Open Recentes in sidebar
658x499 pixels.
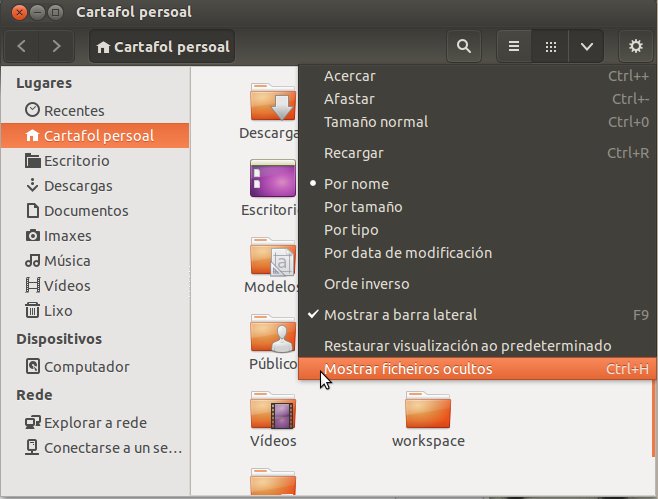95,111
